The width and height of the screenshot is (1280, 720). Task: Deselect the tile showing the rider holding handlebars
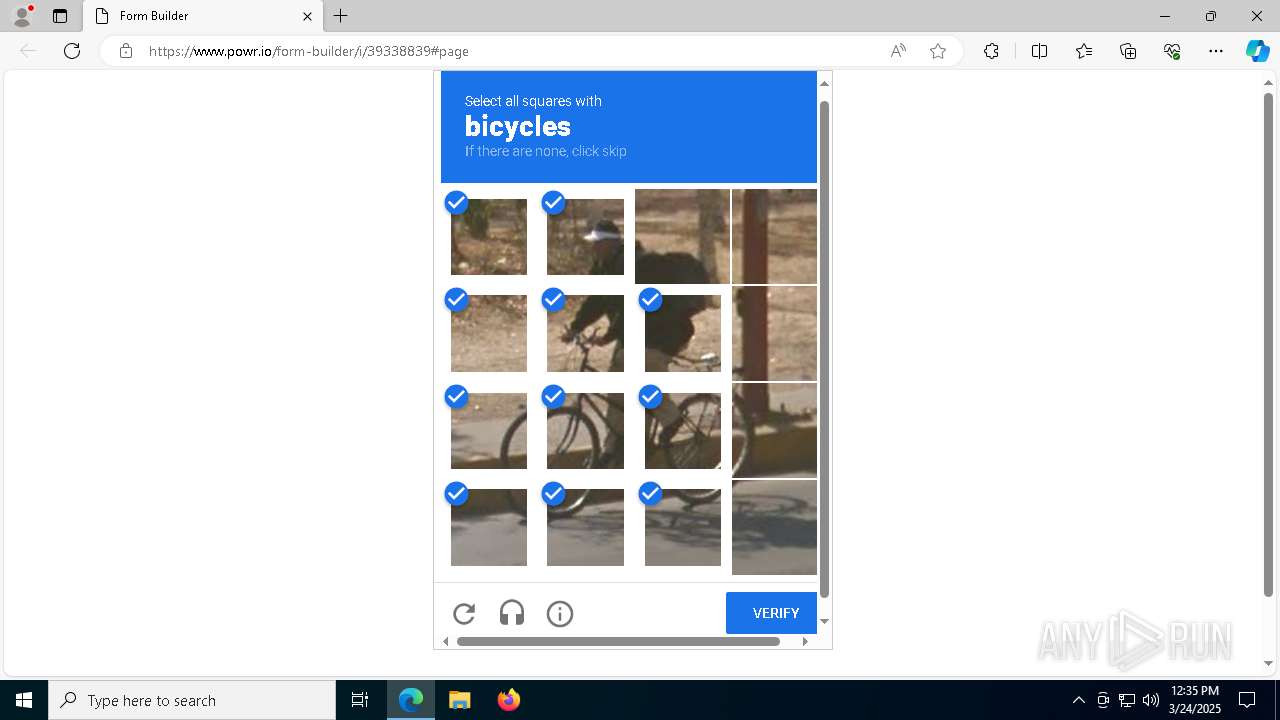585,333
